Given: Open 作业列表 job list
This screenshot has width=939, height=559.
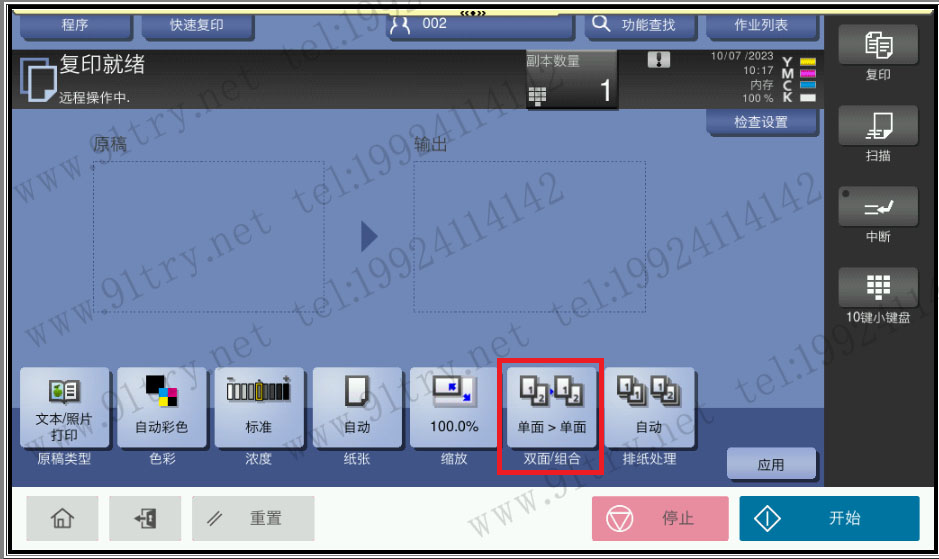Looking at the screenshot, I should click(x=762, y=26).
